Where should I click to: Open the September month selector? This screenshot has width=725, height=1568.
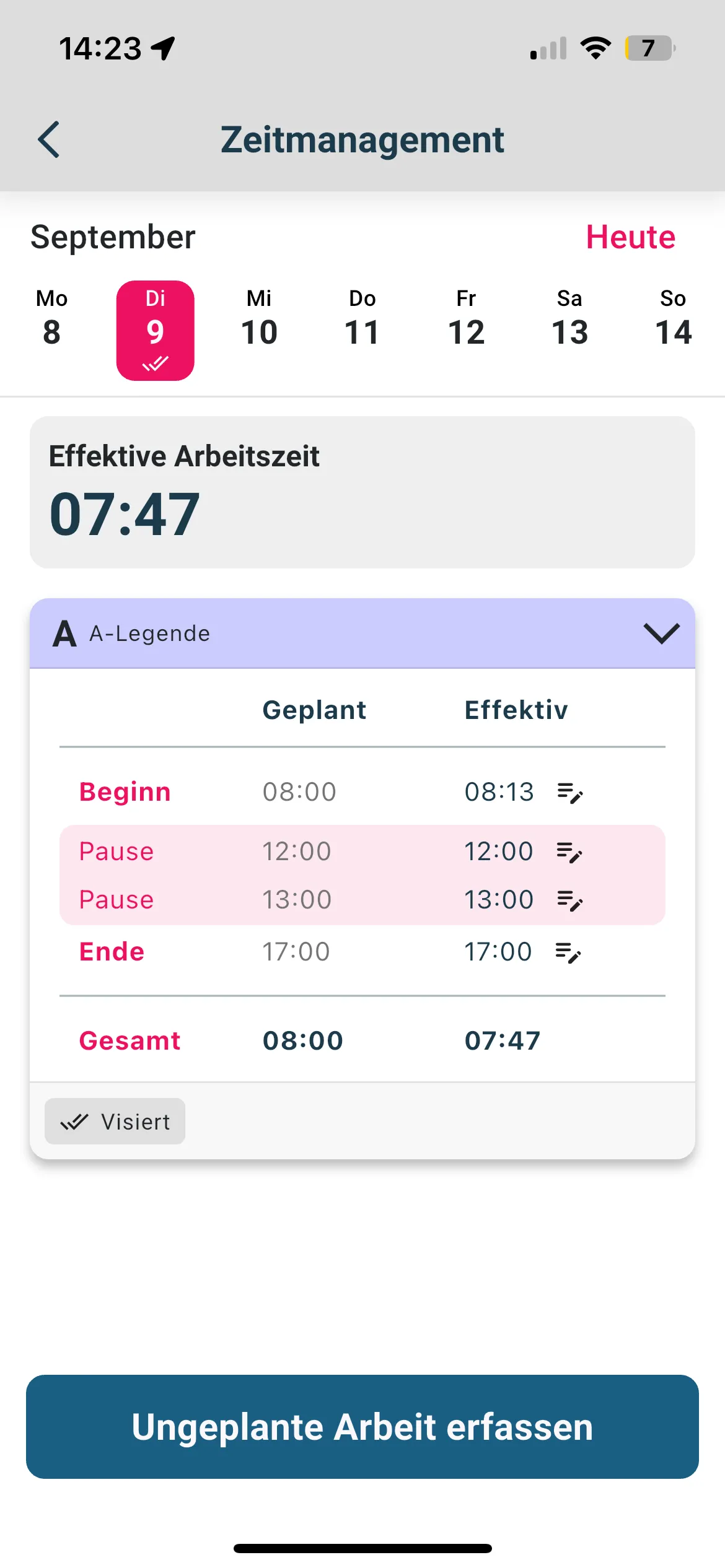pos(113,237)
